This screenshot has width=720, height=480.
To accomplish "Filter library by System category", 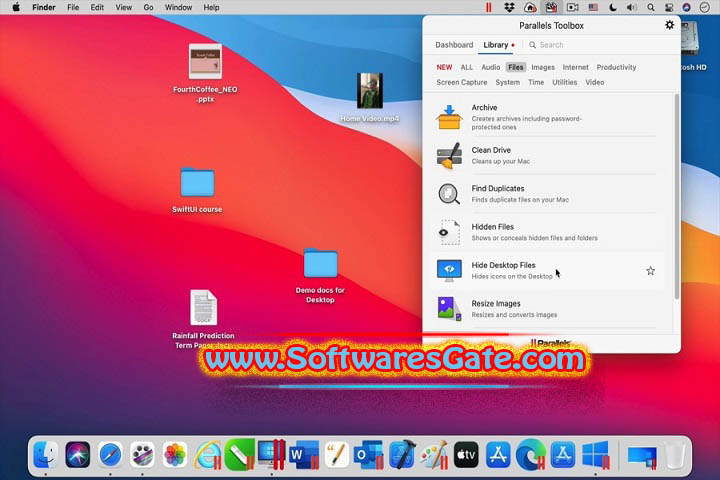I will point(507,82).
